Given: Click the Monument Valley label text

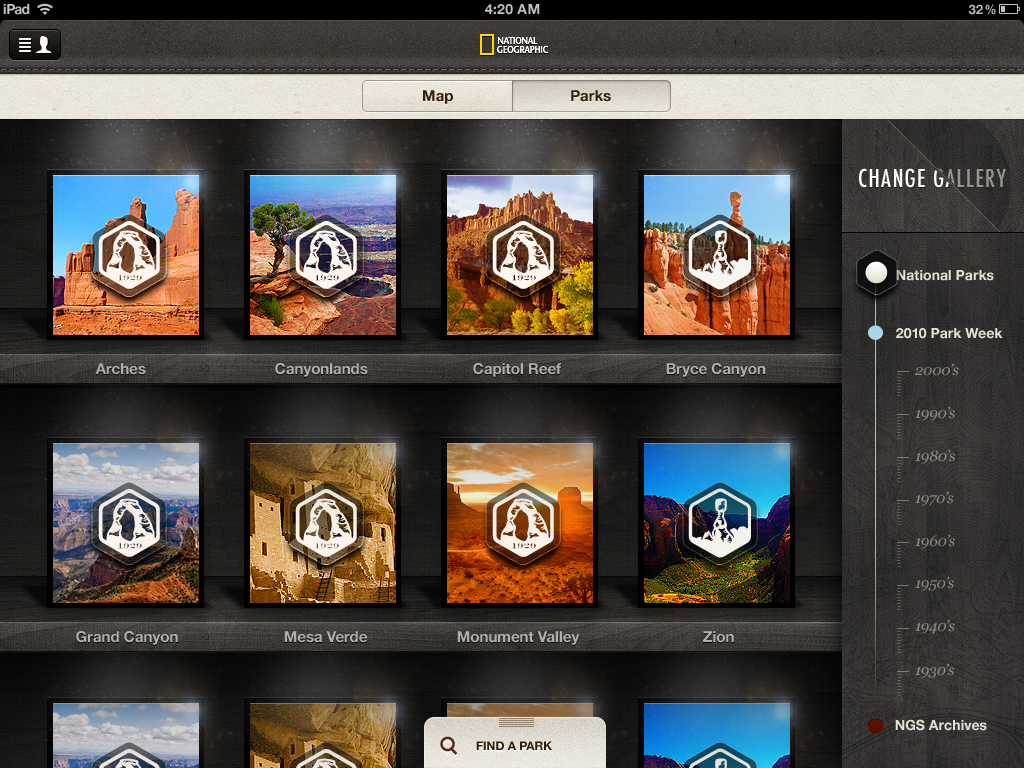Looking at the screenshot, I should 518,637.
